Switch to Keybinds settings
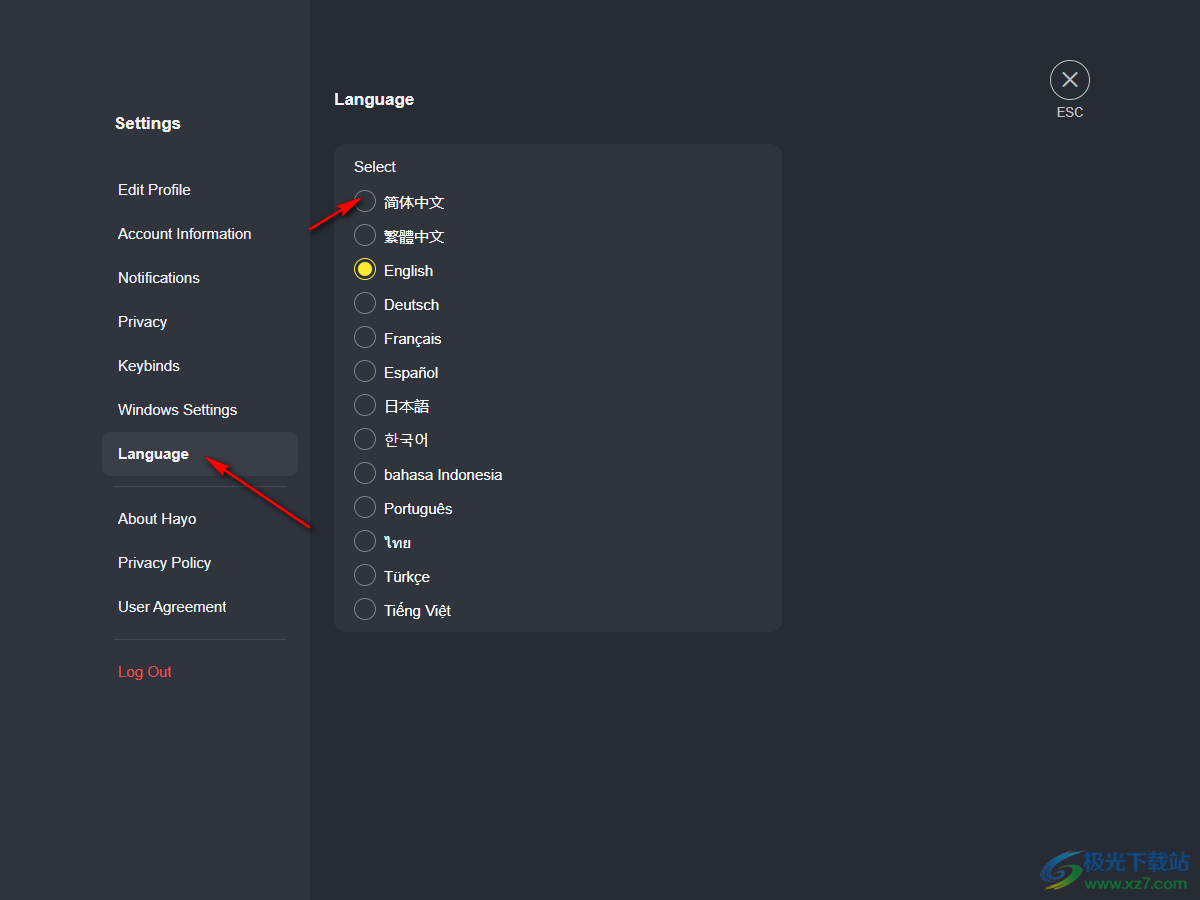Image resolution: width=1200 pixels, height=900 pixels. click(x=149, y=366)
